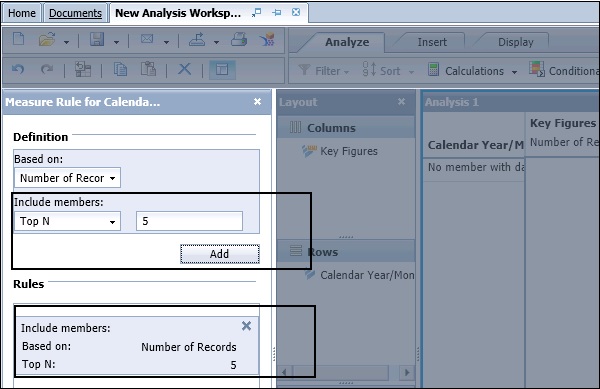Open the Documents tab
600x389 pixels.
(x=75, y=13)
